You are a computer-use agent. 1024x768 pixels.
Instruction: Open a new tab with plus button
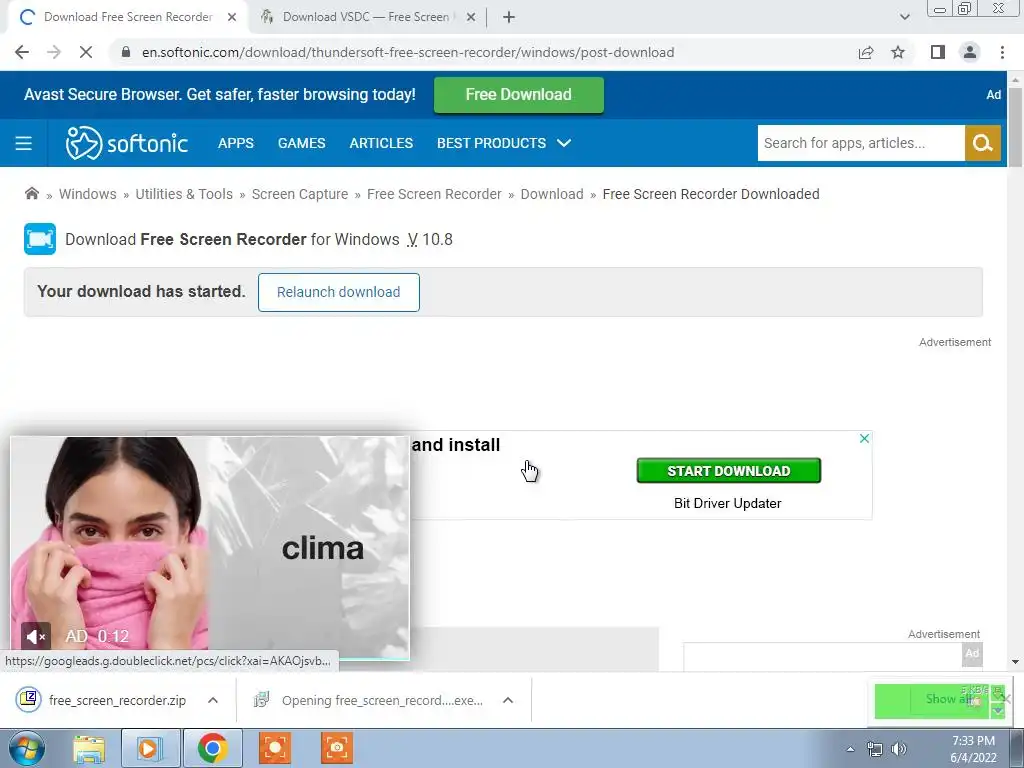509,18
